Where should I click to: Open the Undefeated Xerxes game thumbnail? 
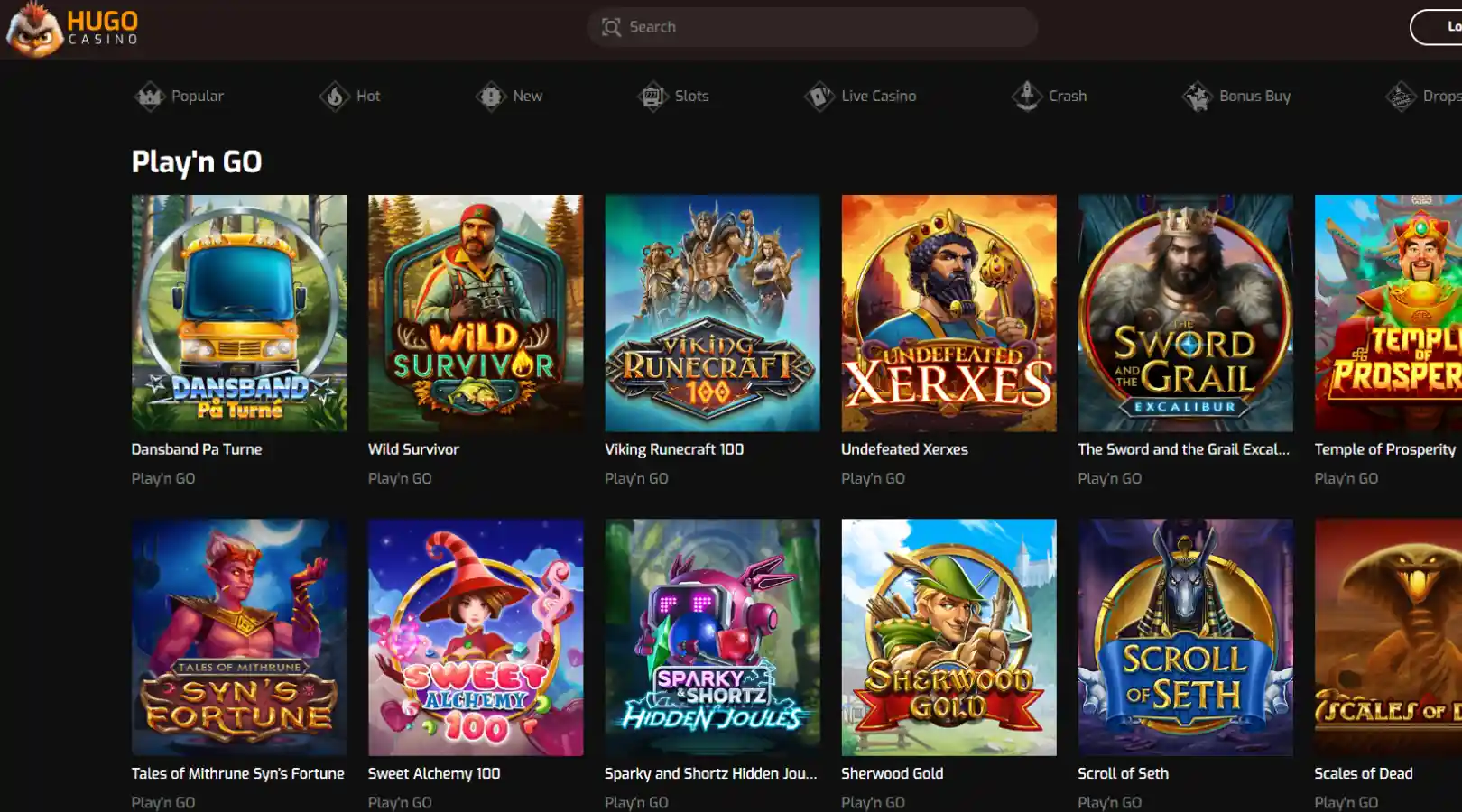tap(948, 313)
